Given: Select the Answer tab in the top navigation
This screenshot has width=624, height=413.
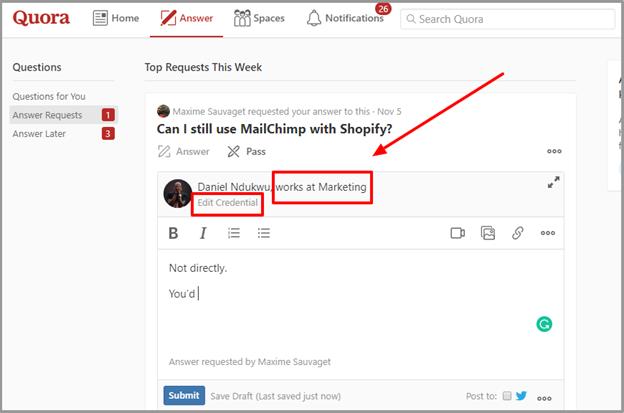Looking at the screenshot, I should [186, 18].
